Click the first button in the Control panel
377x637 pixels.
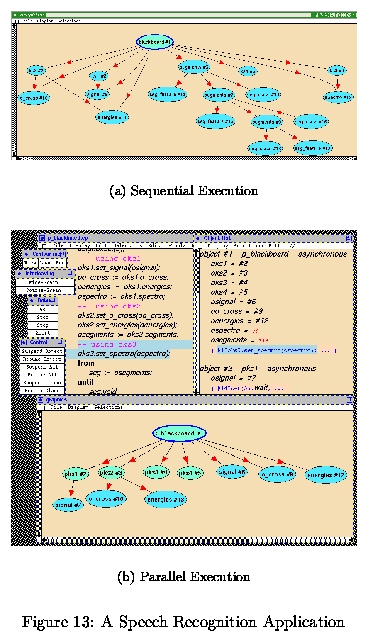42,351
